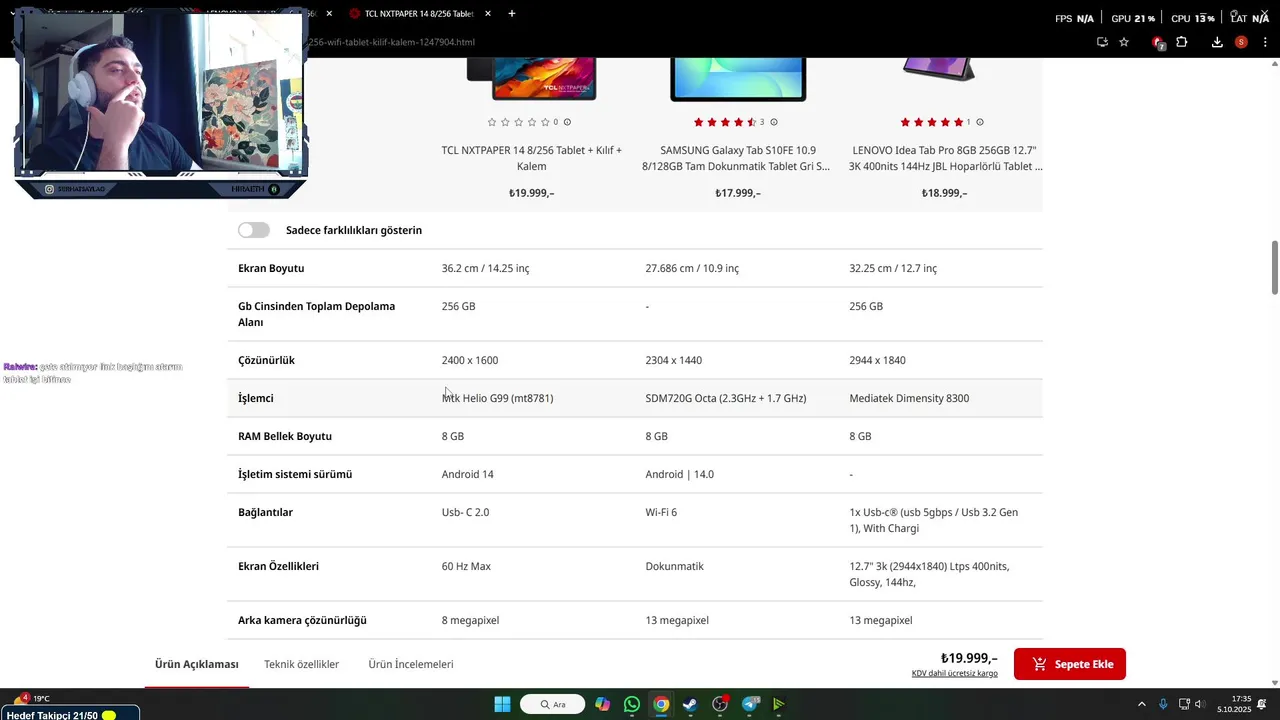The width and height of the screenshot is (1280, 720).
Task: Open the LENOVO Idea Tab Pro product title
Action: click(946, 158)
